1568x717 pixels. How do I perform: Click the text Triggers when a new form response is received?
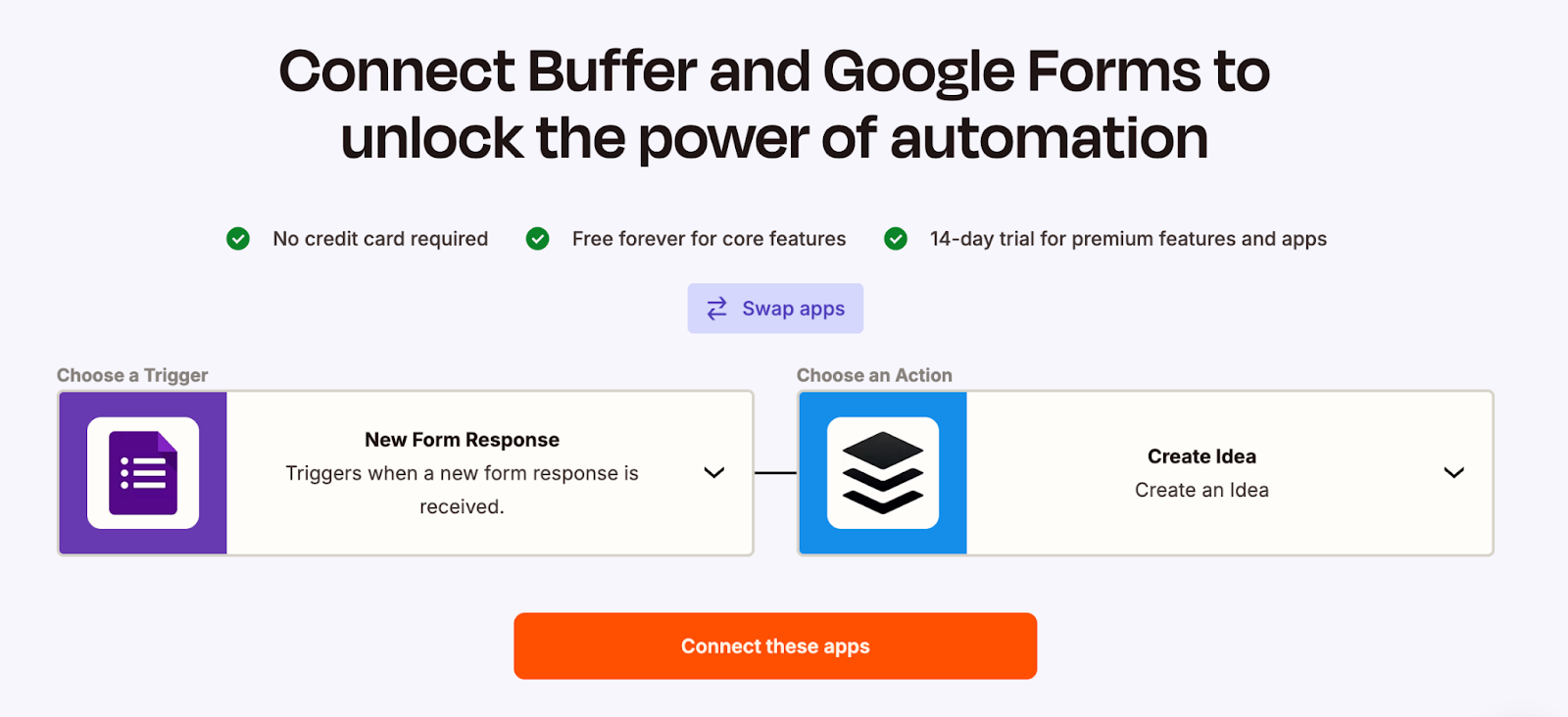[461, 489]
